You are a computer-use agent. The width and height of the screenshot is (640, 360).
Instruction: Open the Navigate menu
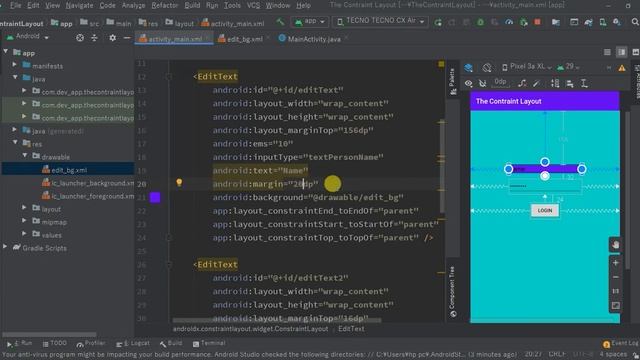[x=79, y=6]
